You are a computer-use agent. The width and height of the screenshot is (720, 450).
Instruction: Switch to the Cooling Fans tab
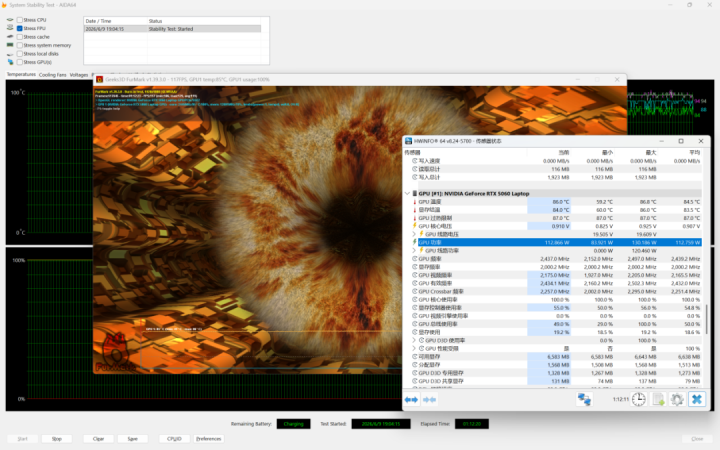[52, 75]
